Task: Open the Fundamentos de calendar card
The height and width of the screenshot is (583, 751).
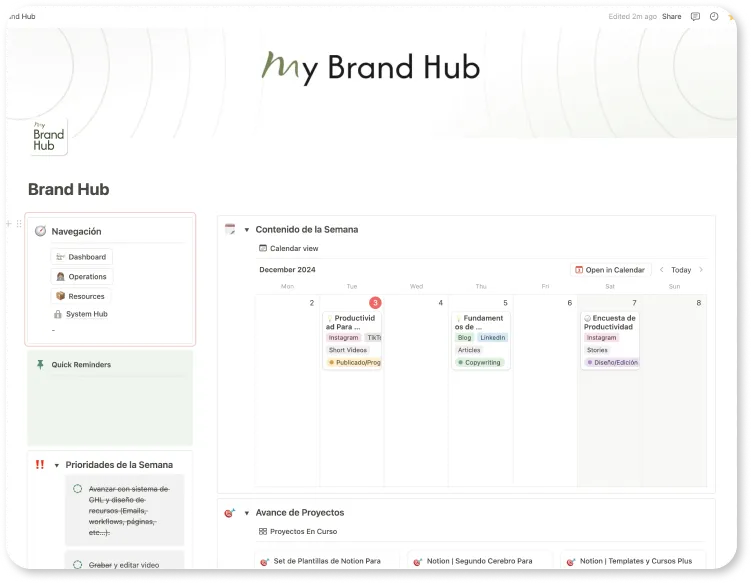Action: [x=481, y=341]
